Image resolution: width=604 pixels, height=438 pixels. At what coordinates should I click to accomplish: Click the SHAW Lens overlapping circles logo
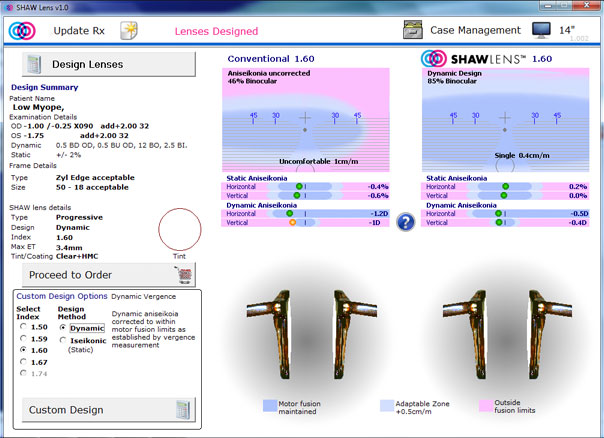point(22,31)
